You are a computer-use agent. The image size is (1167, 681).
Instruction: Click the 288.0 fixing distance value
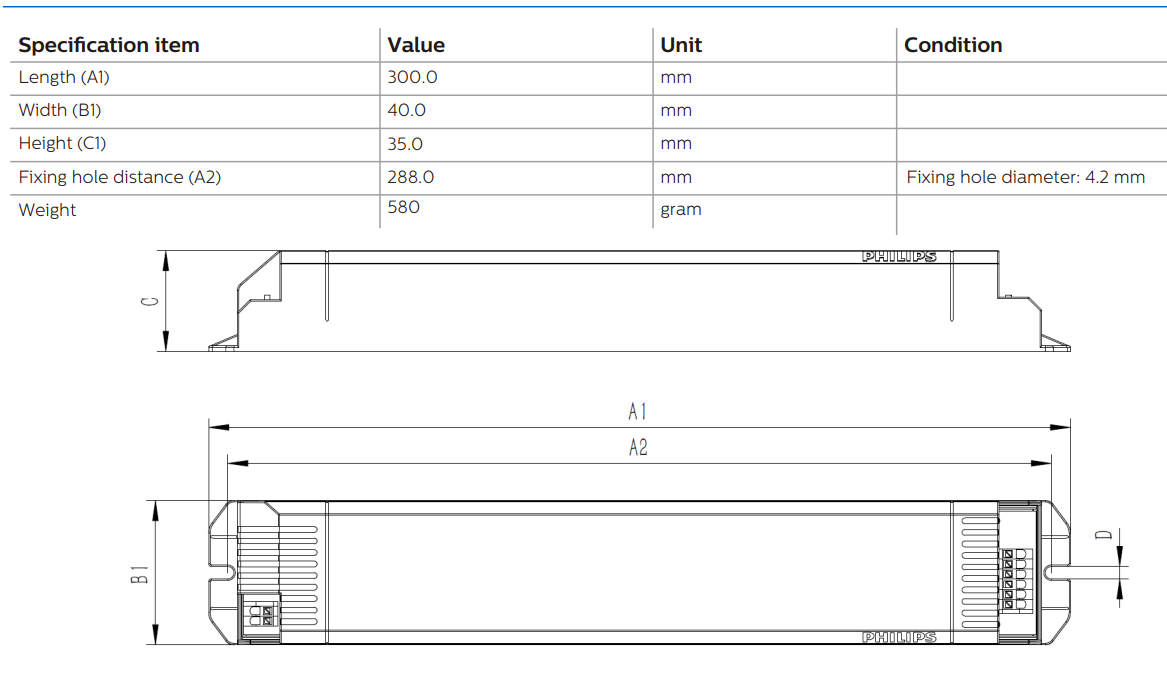point(411,177)
